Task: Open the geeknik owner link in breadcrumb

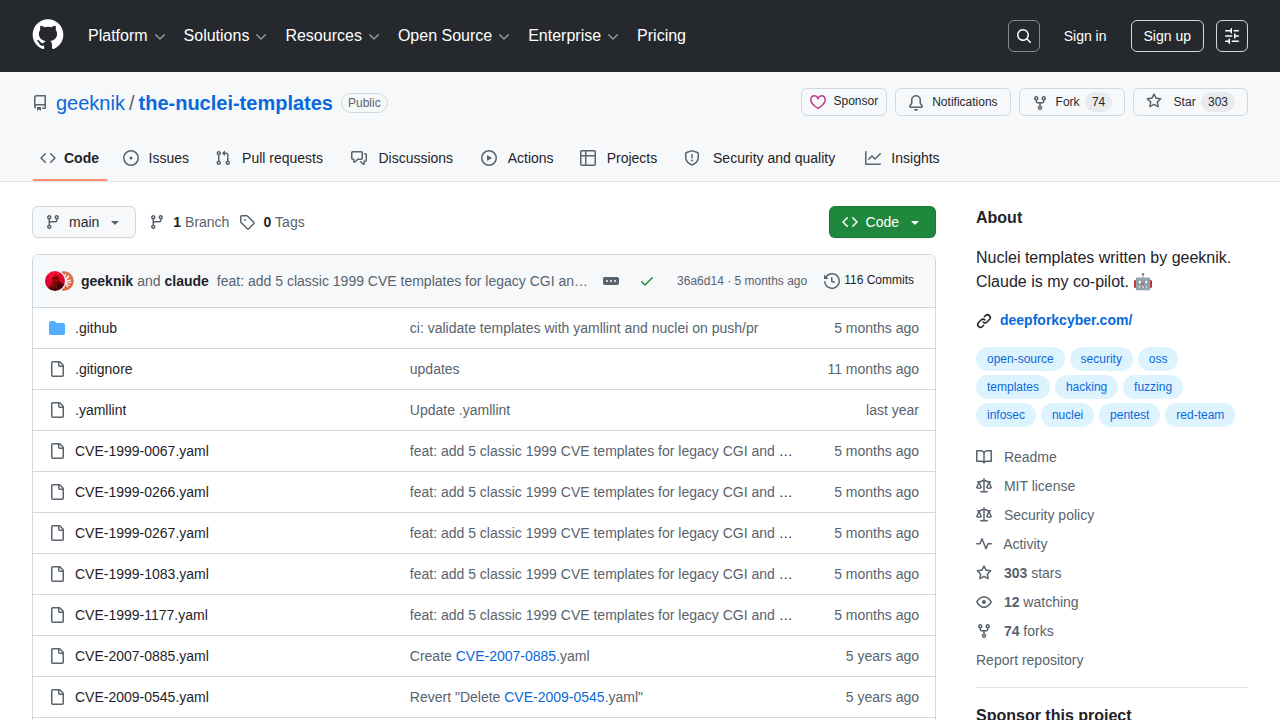Action: click(91, 103)
